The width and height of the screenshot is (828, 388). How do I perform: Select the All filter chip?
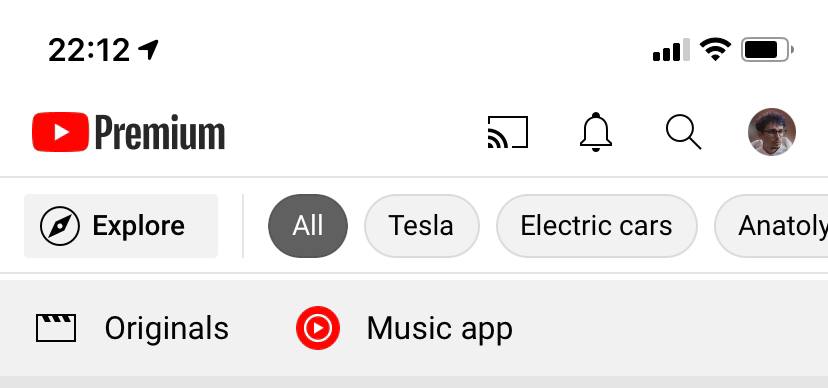click(308, 226)
